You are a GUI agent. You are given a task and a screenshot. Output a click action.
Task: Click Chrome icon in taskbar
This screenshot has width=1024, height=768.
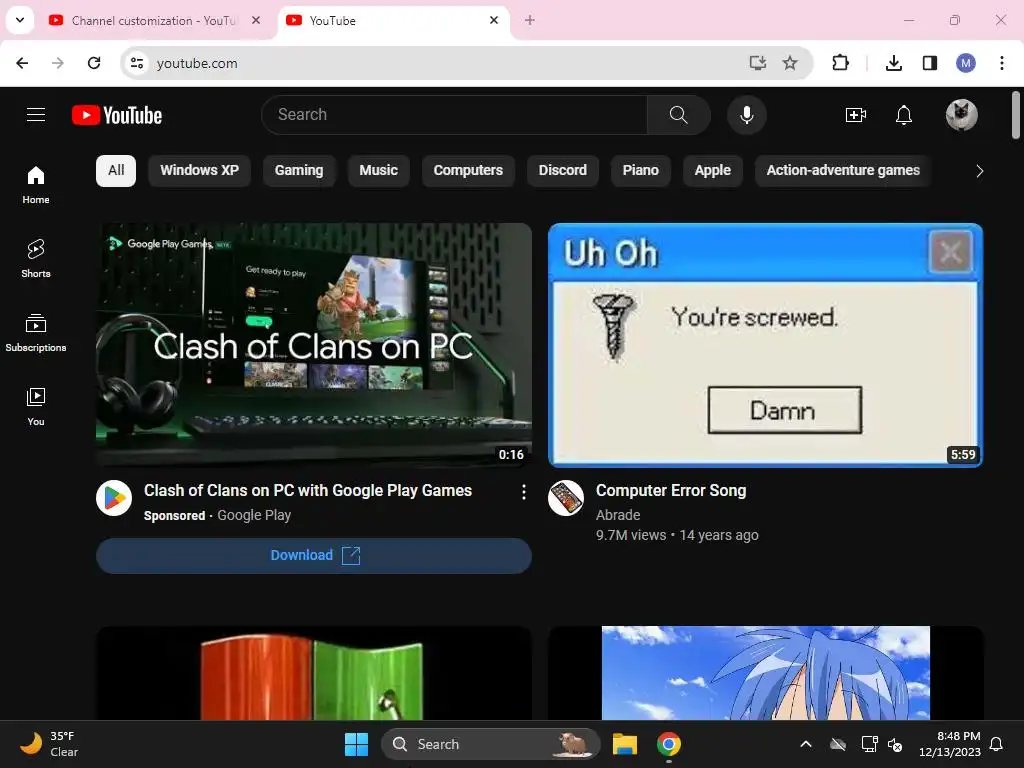tap(669, 744)
